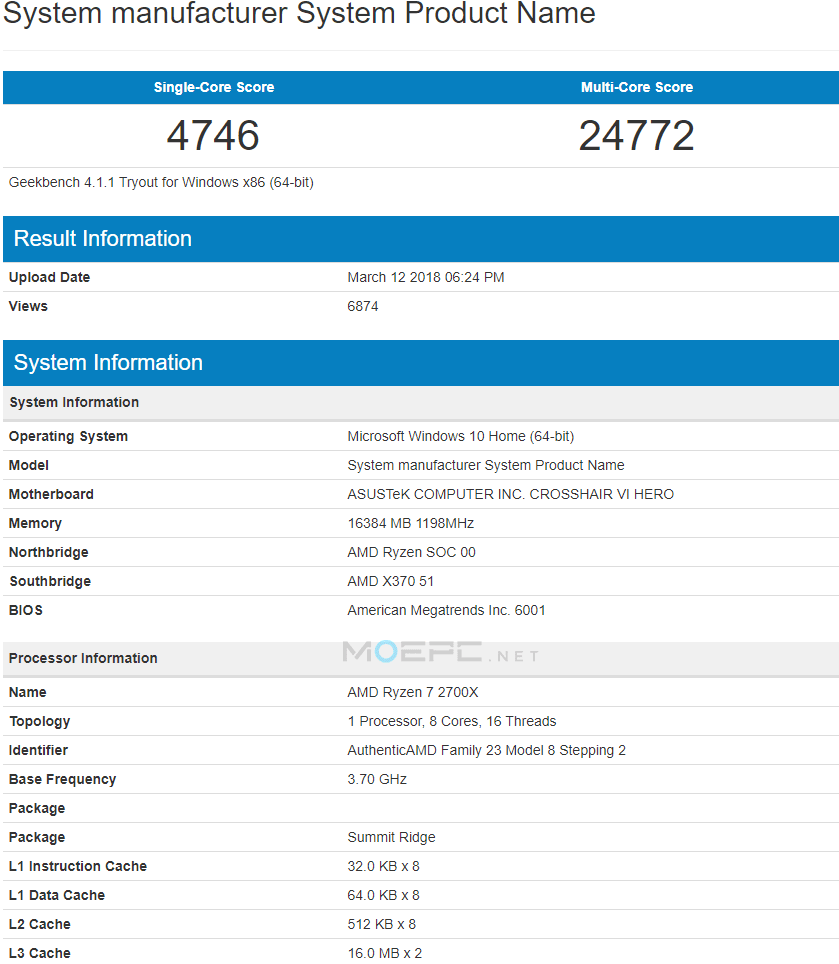Select the 'L3 Cache' label
The width and height of the screenshot is (839, 964).
tap(39, 953)
